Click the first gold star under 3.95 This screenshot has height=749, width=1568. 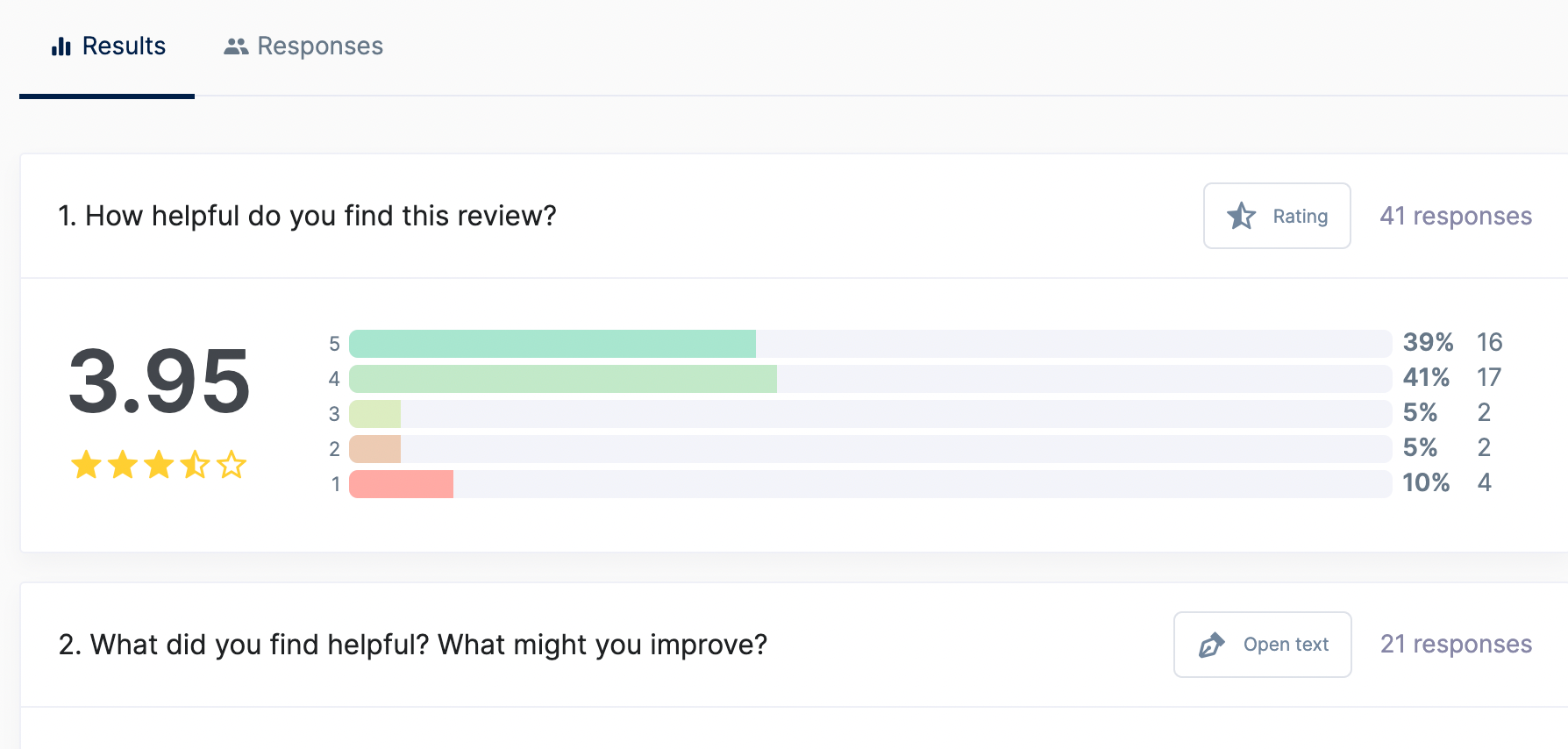86,464
